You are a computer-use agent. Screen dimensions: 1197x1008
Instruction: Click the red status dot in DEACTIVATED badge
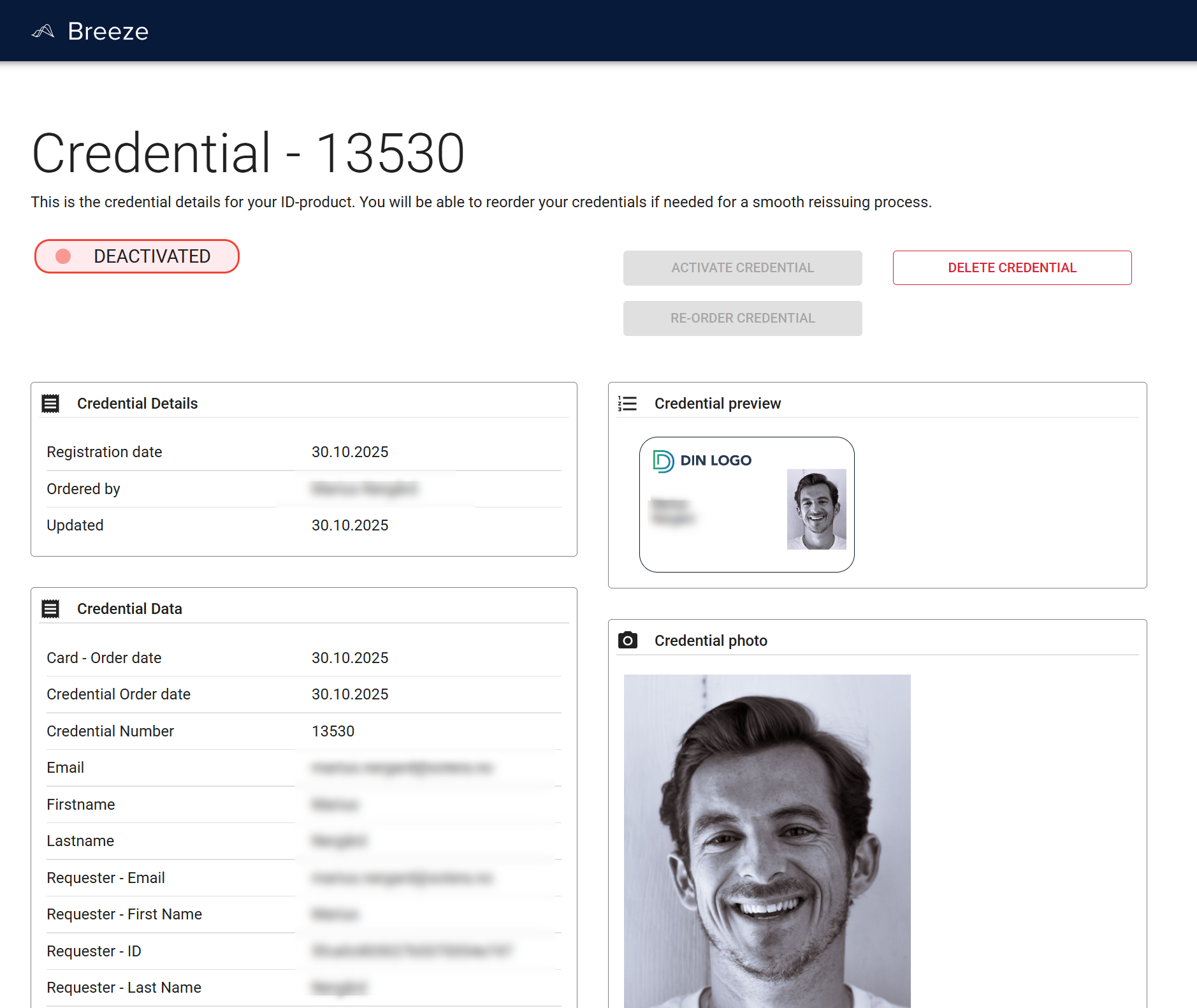point(62,256)
